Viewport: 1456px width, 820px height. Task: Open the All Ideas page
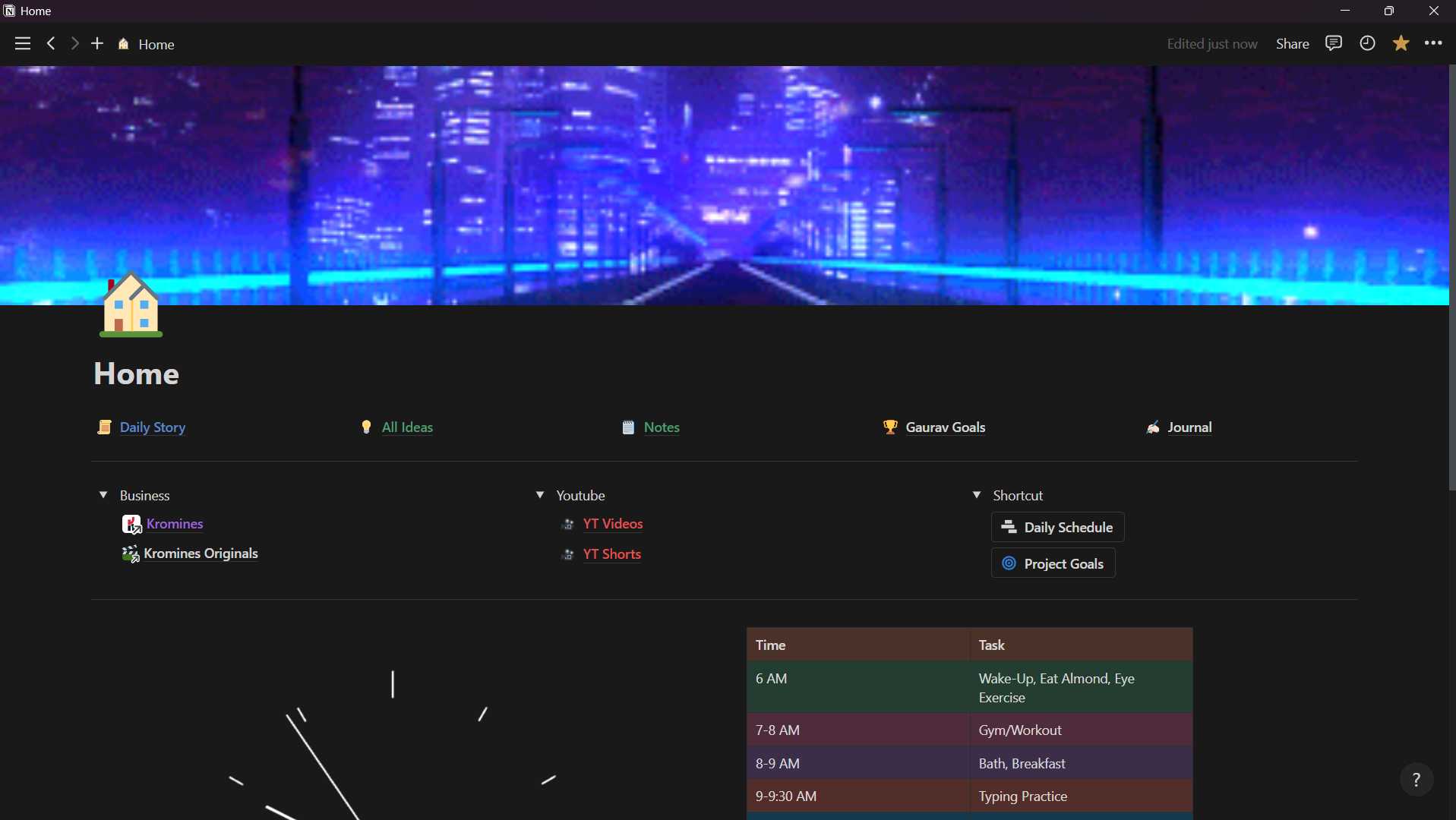tap(407, 427)
